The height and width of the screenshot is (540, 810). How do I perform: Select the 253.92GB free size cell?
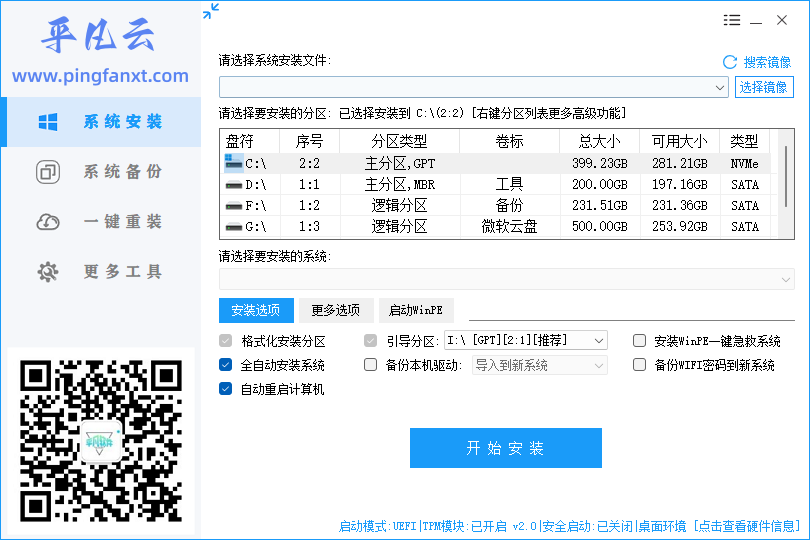[679, 227]
